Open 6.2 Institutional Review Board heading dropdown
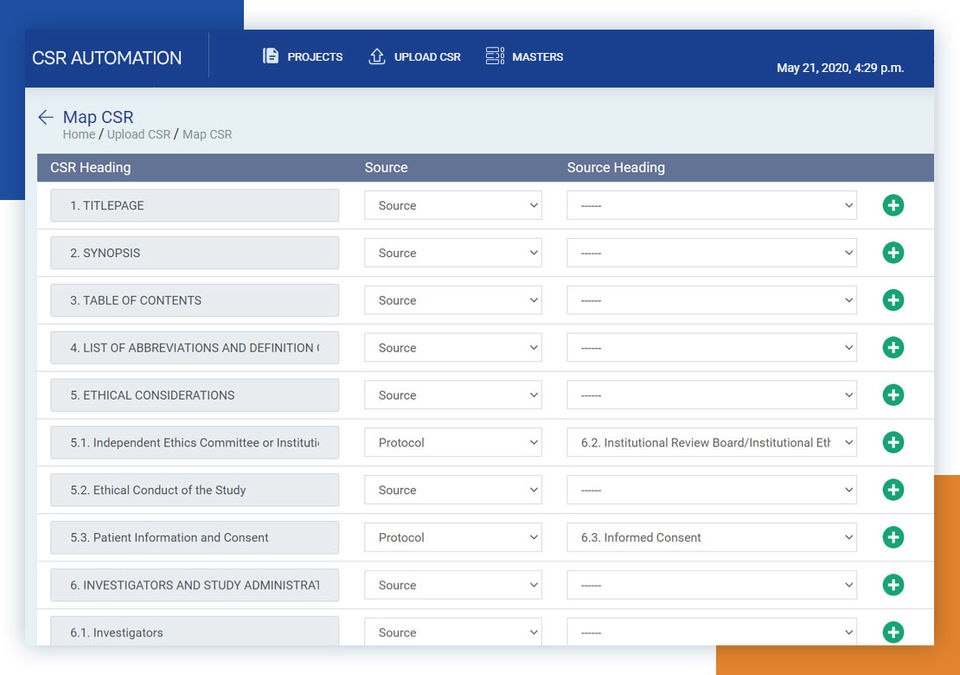Viewport: 960px width, 675px height. point(711,442)
